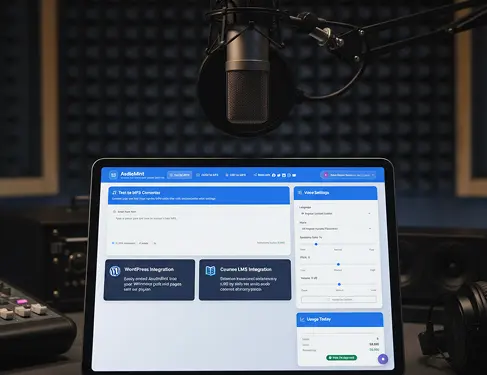Expand the Voice dropdown
This screenshot has width=487, height=375.
(336, 229)
